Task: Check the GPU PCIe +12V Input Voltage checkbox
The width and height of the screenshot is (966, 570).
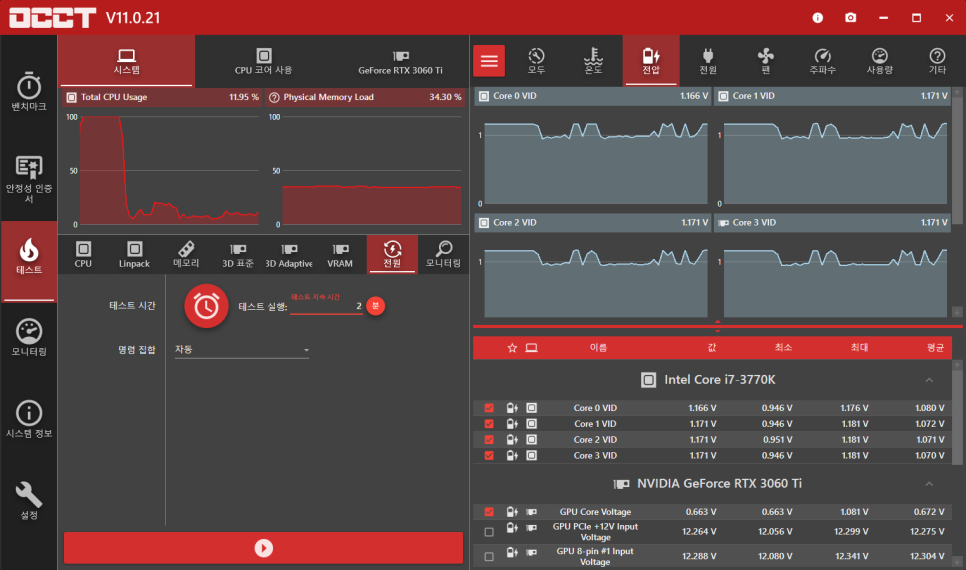Action: coord(489,532)
